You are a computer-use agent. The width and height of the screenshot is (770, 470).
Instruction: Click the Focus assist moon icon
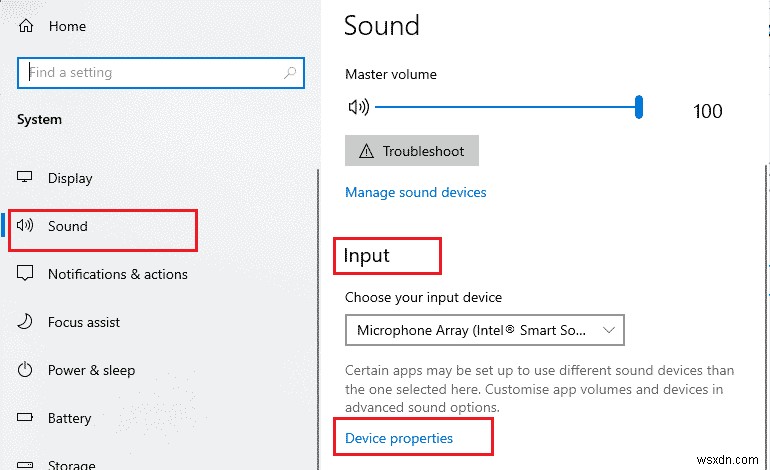(26, 322)
